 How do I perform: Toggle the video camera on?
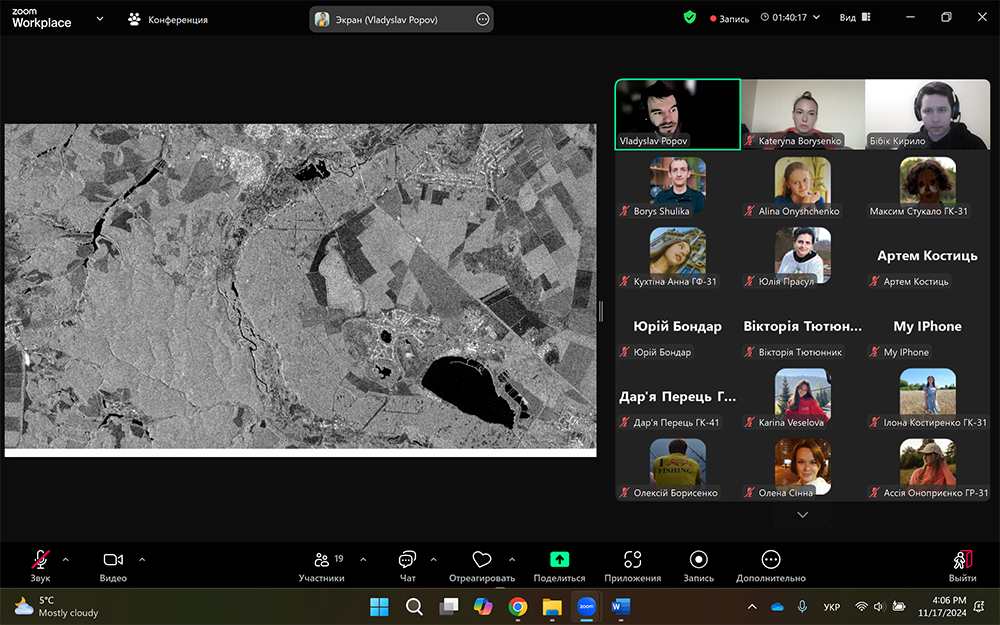pos(113,561)
